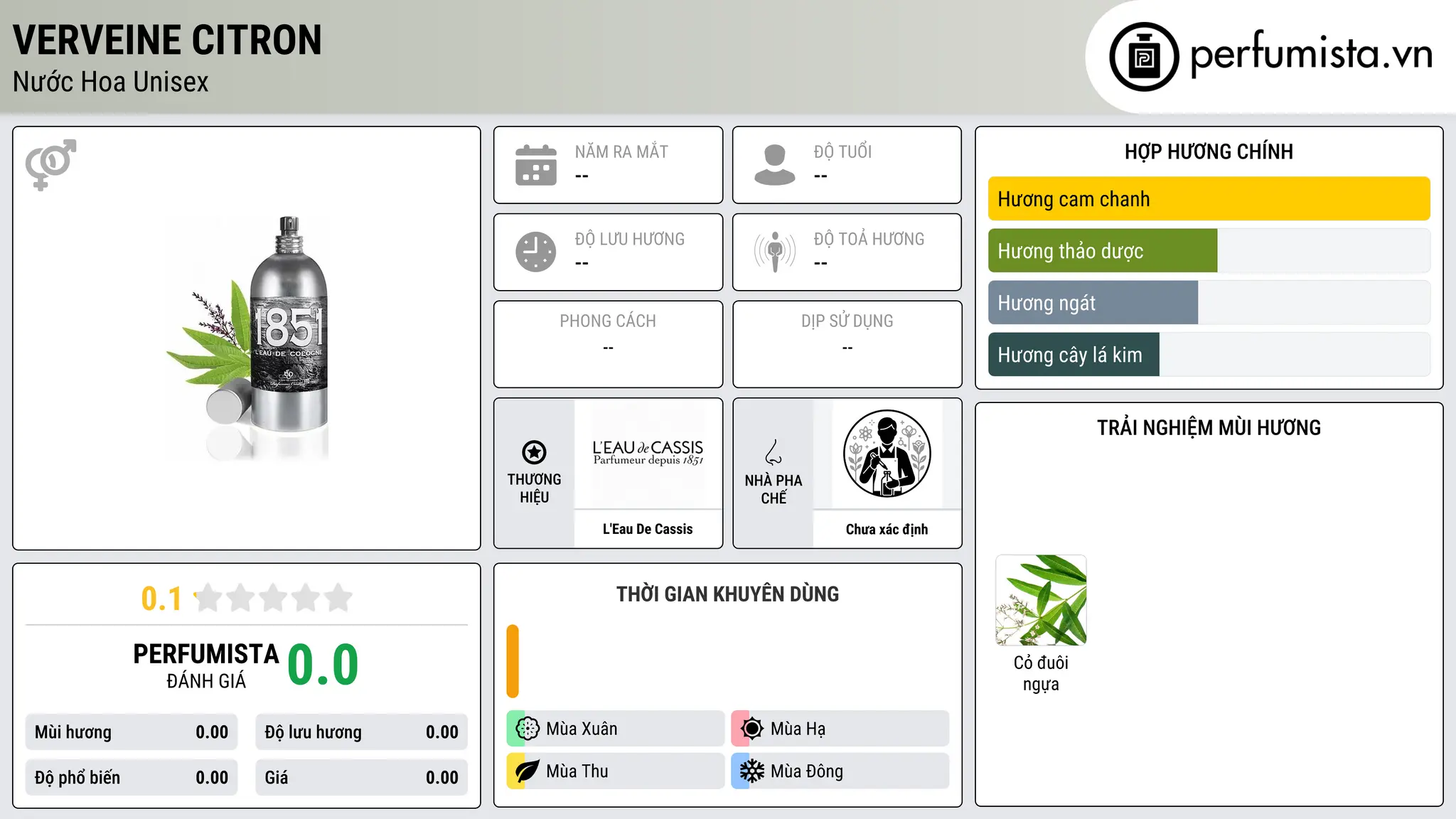Viewport: 1456px width, 819px height.
Task: Select the Hương thảo dược accord bar
Action: [x=1209, y=251]
